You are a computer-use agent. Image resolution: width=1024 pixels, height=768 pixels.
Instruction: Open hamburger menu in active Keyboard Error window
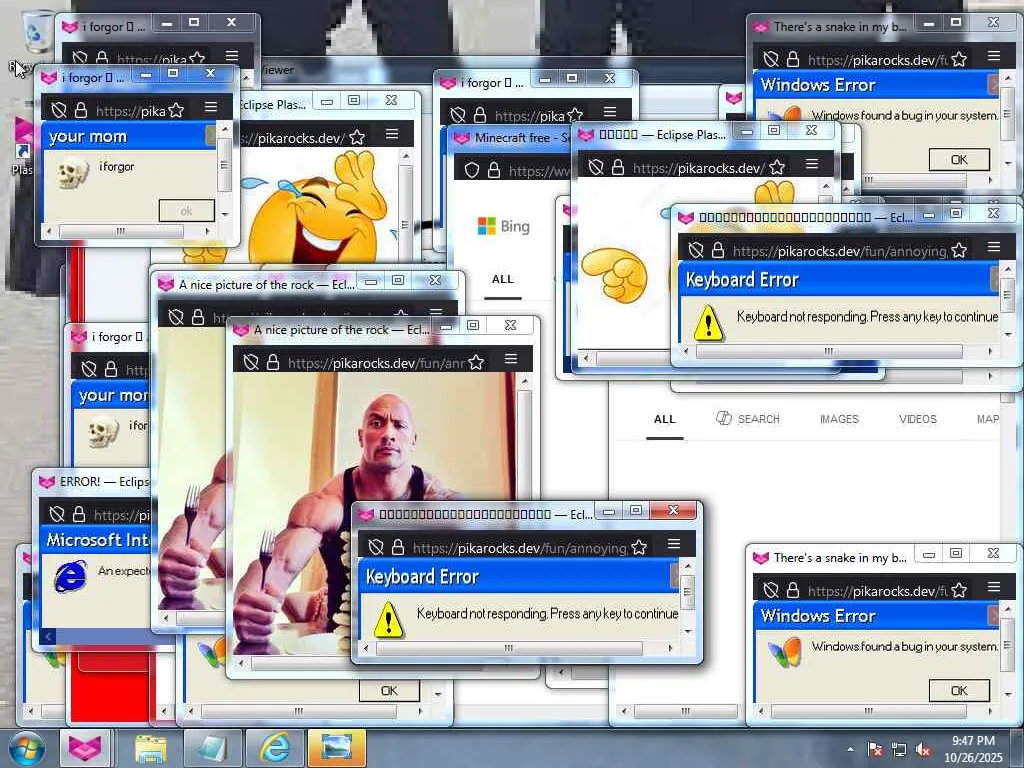(x=674, y=543)
